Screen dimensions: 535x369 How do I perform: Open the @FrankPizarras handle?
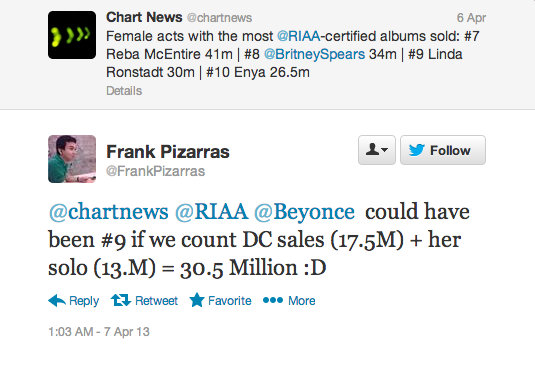point(155,171)
